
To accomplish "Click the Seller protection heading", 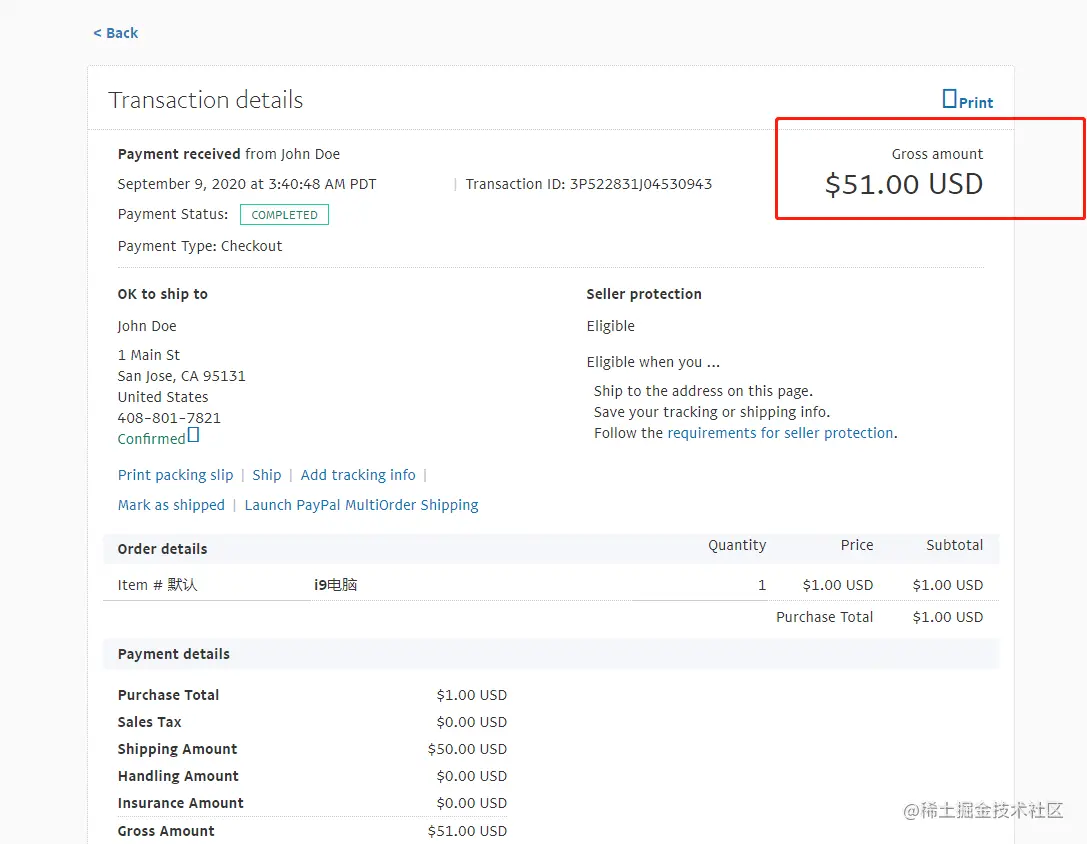I will point(644,294).
